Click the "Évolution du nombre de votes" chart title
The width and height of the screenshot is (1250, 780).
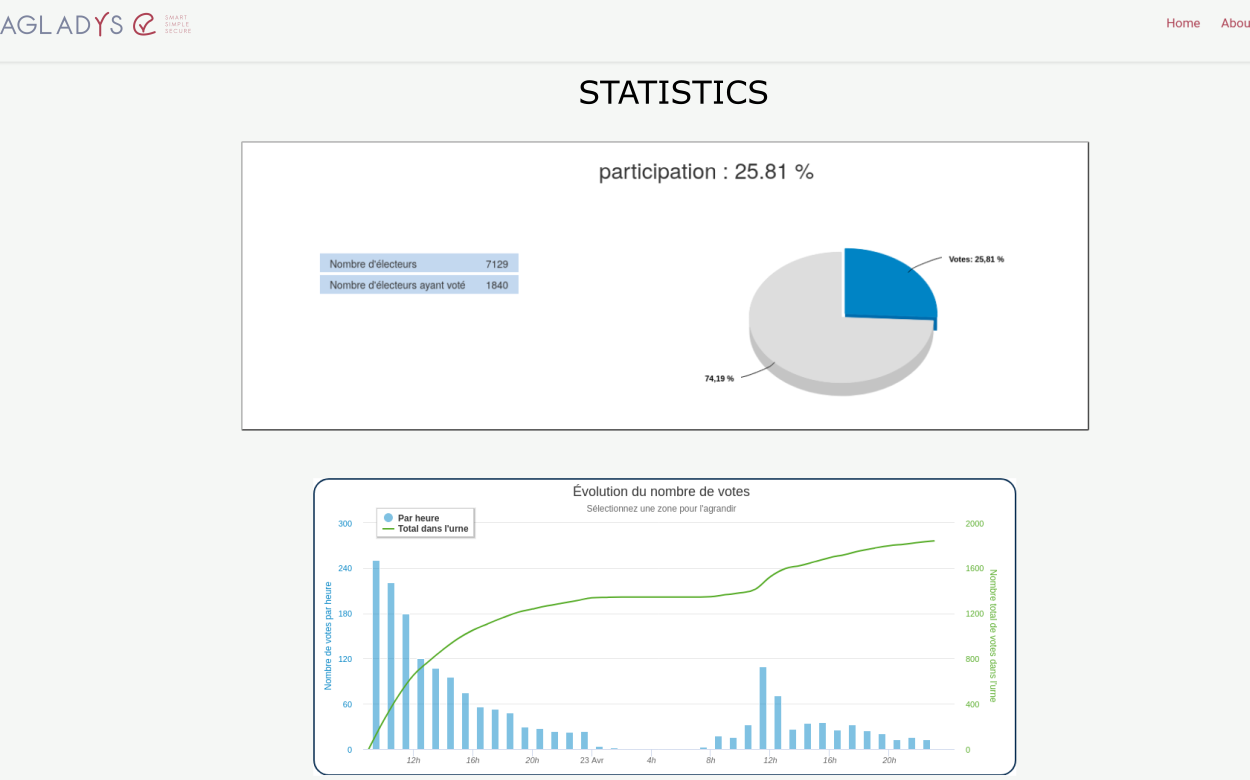pyautogui.click(x=661, y=492)
